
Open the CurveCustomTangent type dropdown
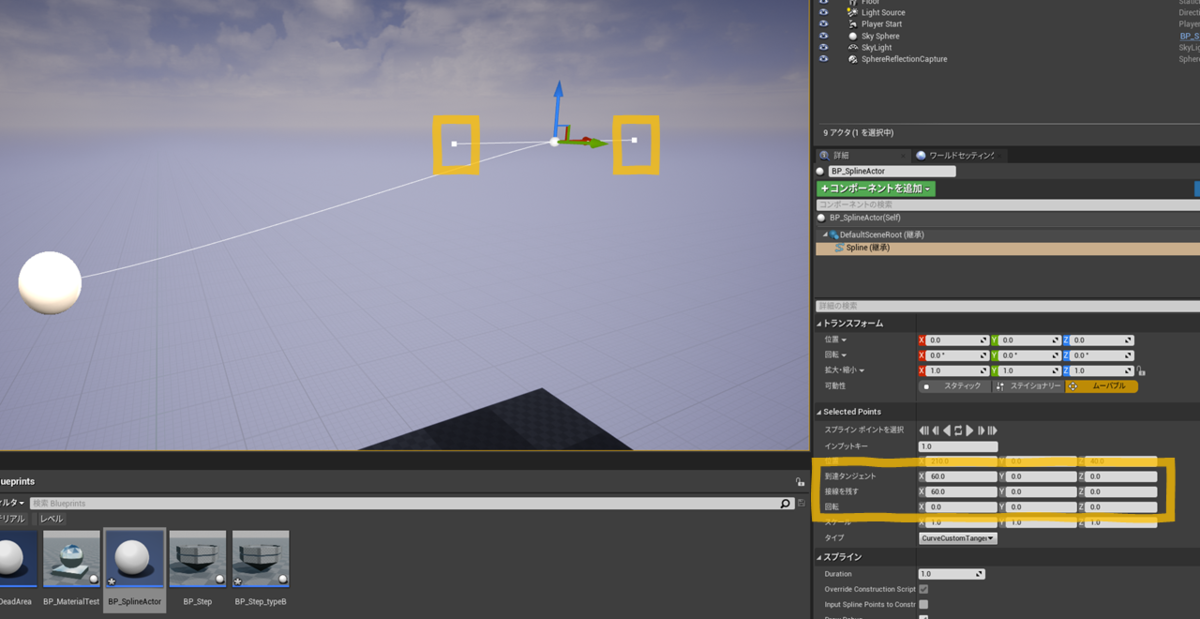click(958, 538)
